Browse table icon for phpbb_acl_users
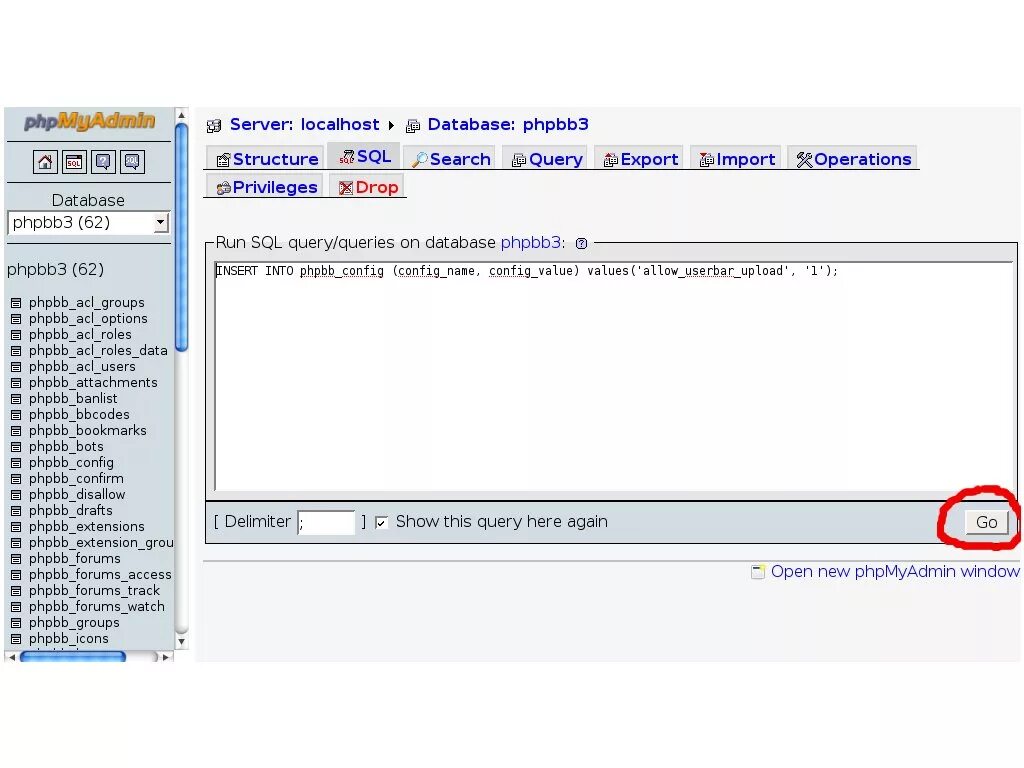 (16, 367)
